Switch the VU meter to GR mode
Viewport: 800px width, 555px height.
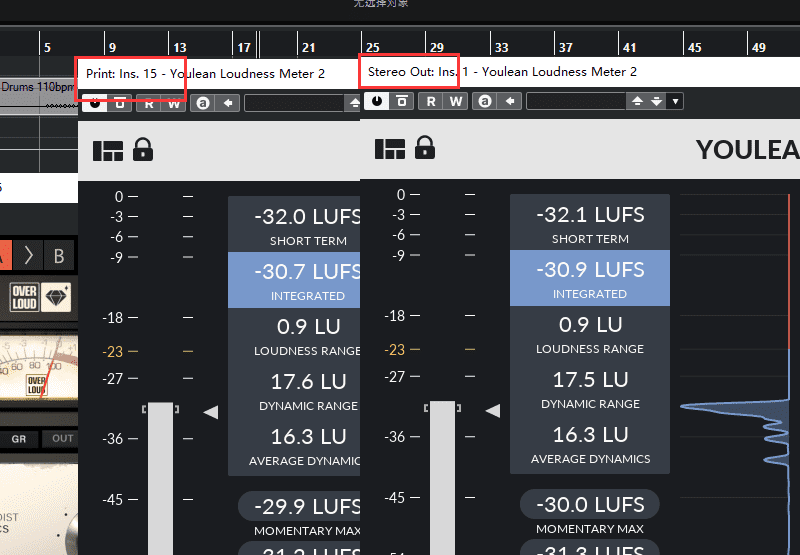coord(19,439)
